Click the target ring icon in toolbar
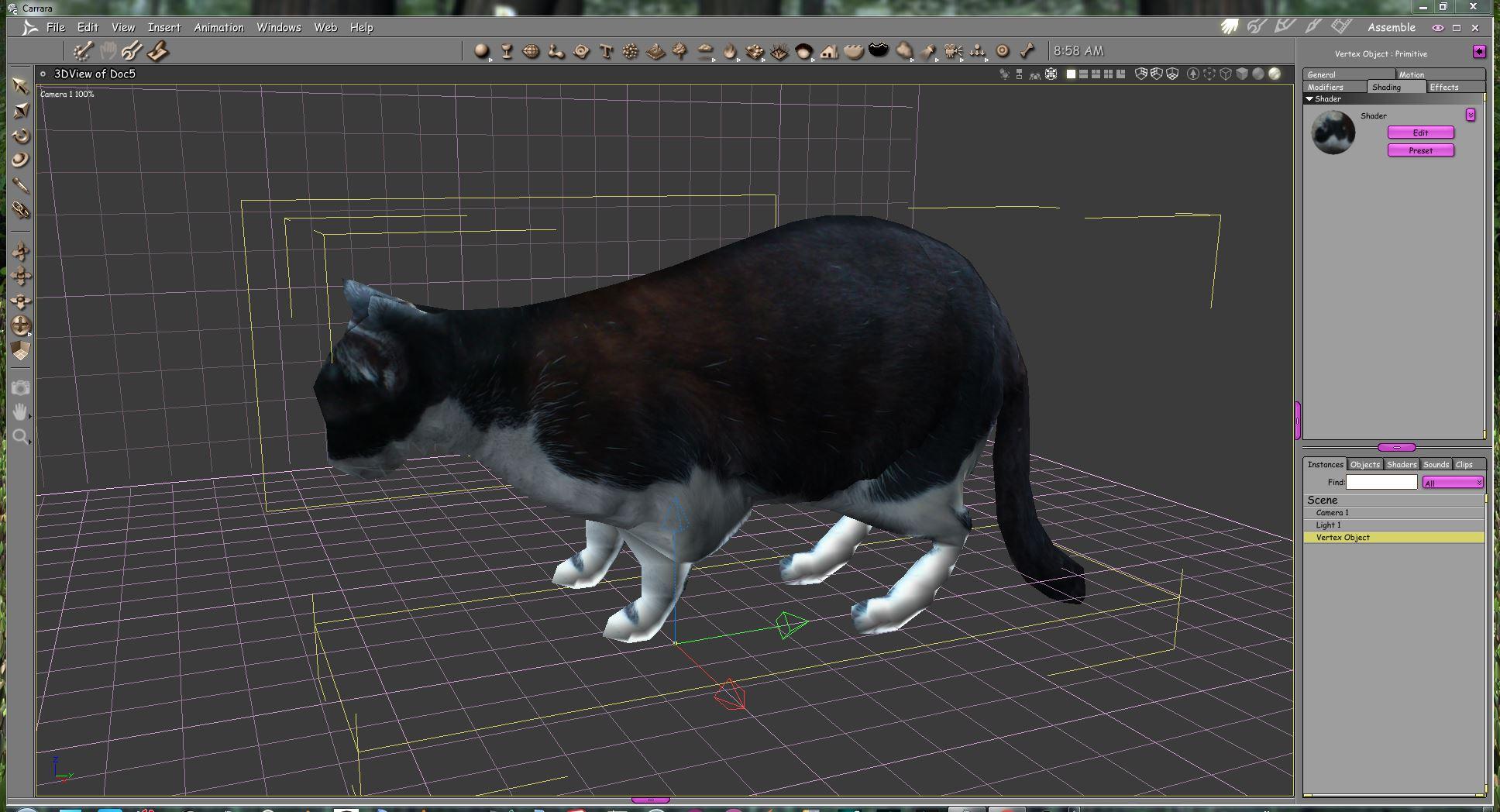The image size is (1500, 812). (1003, 51)
